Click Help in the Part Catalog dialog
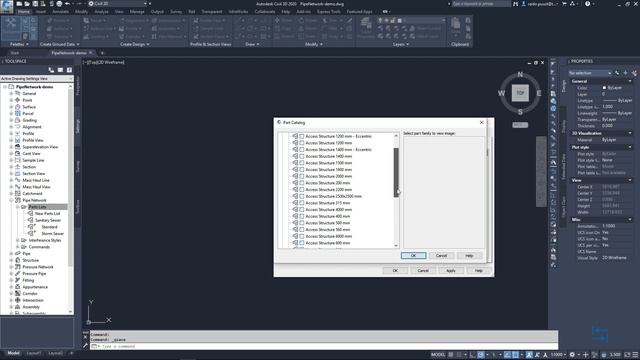The width and height of the screenshot is (640, 360). click(x=469, y=256)
